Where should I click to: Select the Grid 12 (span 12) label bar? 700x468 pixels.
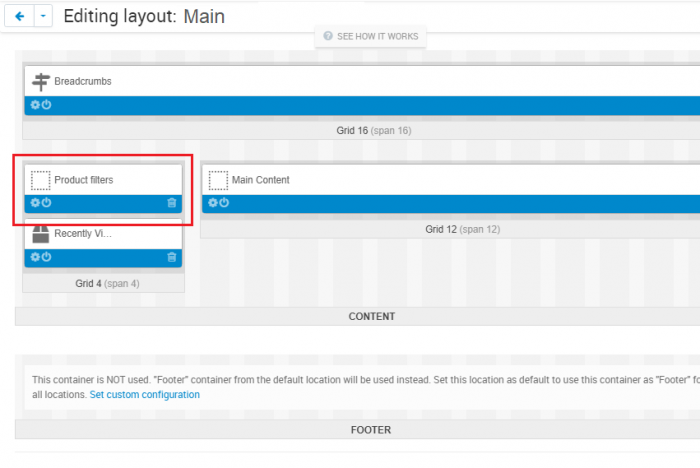[x=450, y=230]
